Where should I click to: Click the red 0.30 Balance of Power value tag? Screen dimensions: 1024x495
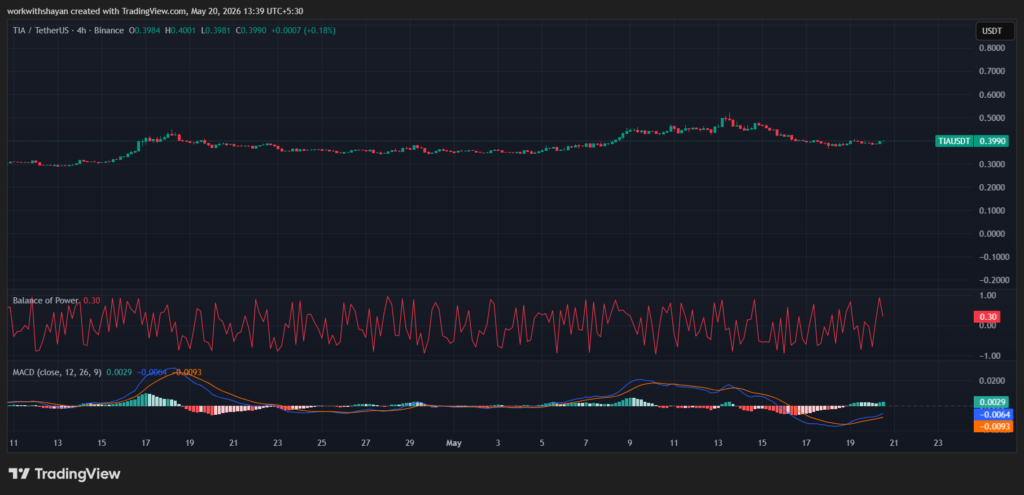pyautogui.click(x=985, y=317)
